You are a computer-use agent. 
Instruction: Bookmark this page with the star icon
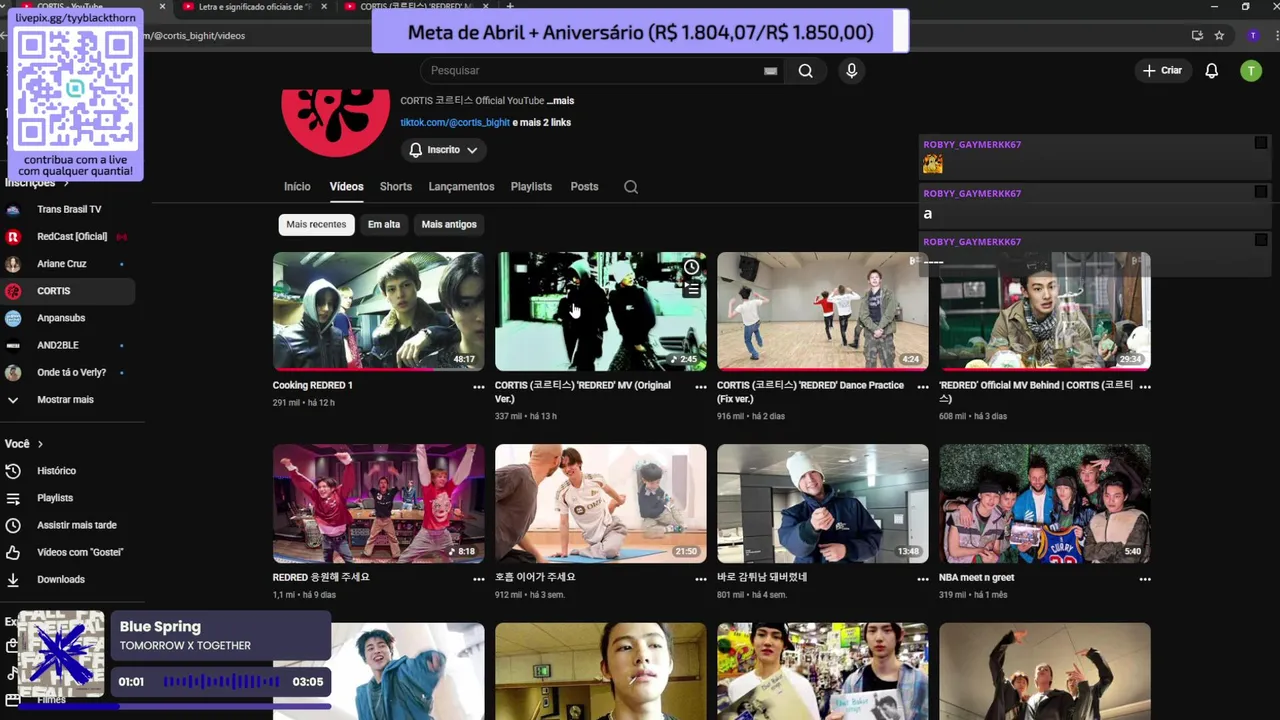(x=1219, y=36)
